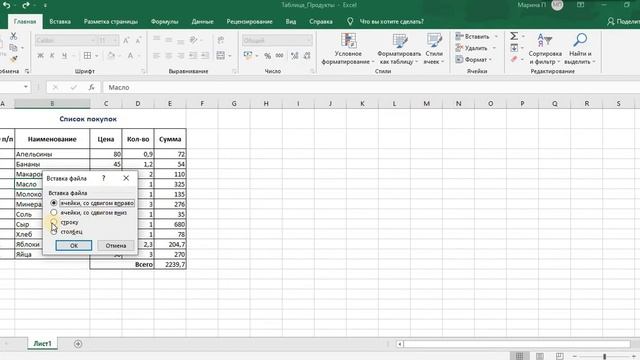Screen dimensions: 640x360
Task: Decrease font size with smaller A icon
Action: pos(138,40)
